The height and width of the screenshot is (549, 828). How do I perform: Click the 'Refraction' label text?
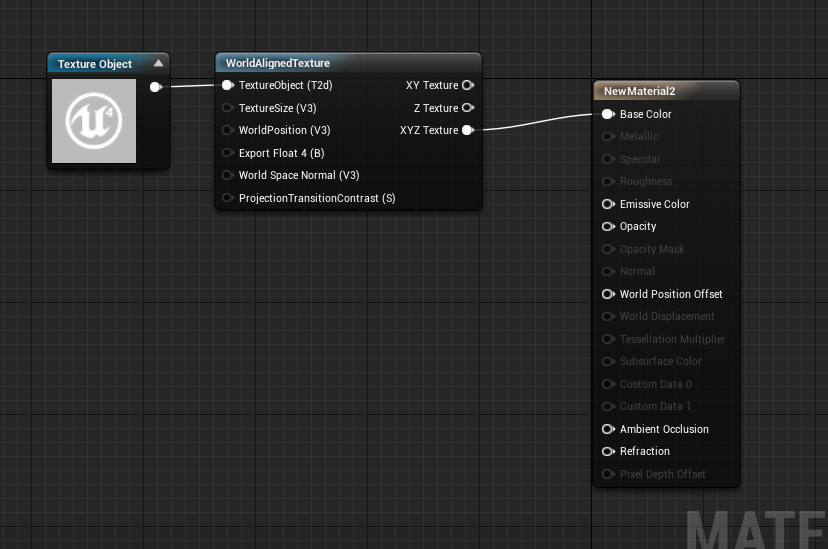[644, 451]
